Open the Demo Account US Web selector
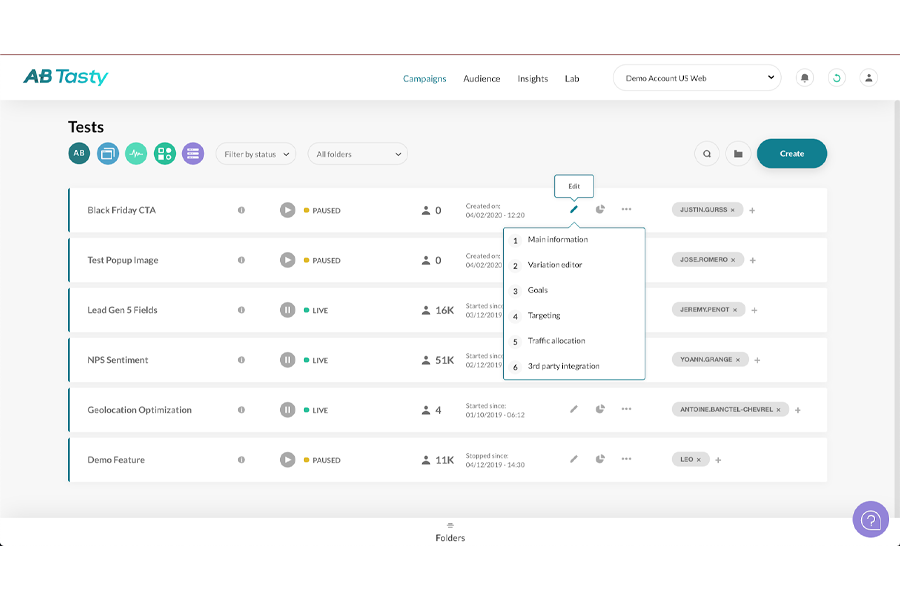The width and height of the screenshot is (900, 600). (x=697, y=78)
